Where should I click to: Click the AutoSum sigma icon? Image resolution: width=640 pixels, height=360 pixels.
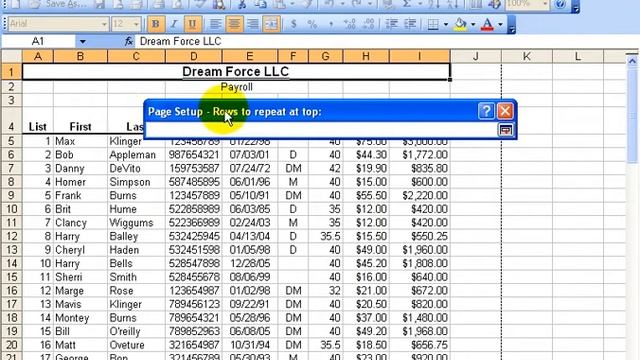(x=407, y=4)
